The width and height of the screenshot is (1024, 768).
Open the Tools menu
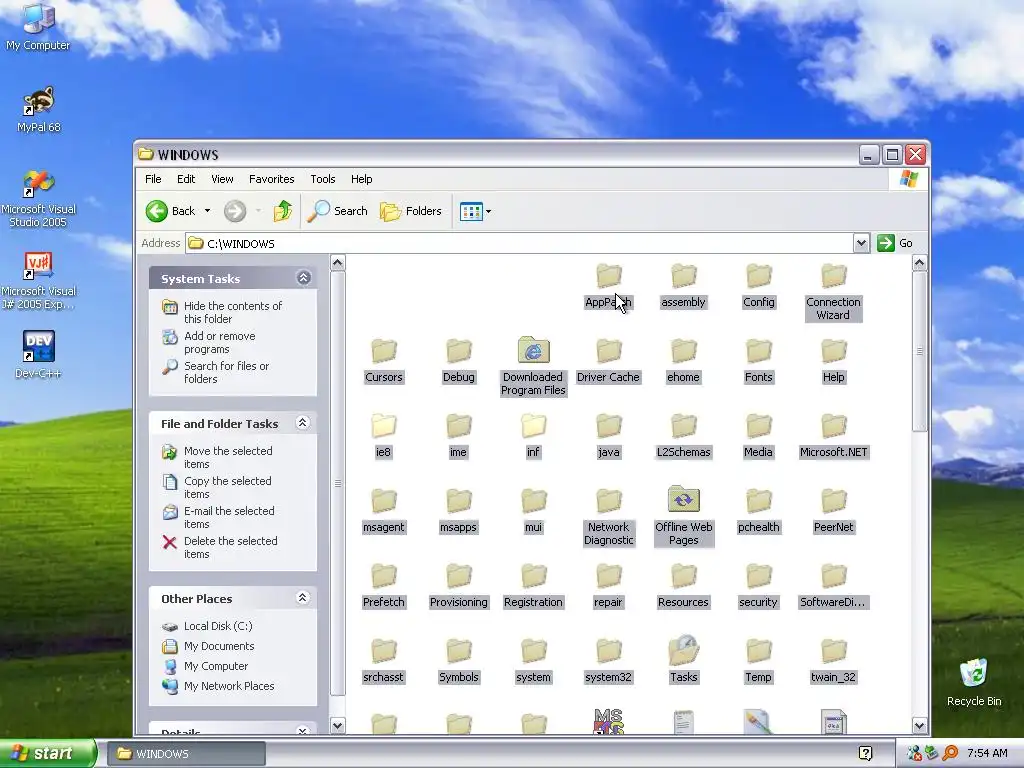tap(323, 179)
